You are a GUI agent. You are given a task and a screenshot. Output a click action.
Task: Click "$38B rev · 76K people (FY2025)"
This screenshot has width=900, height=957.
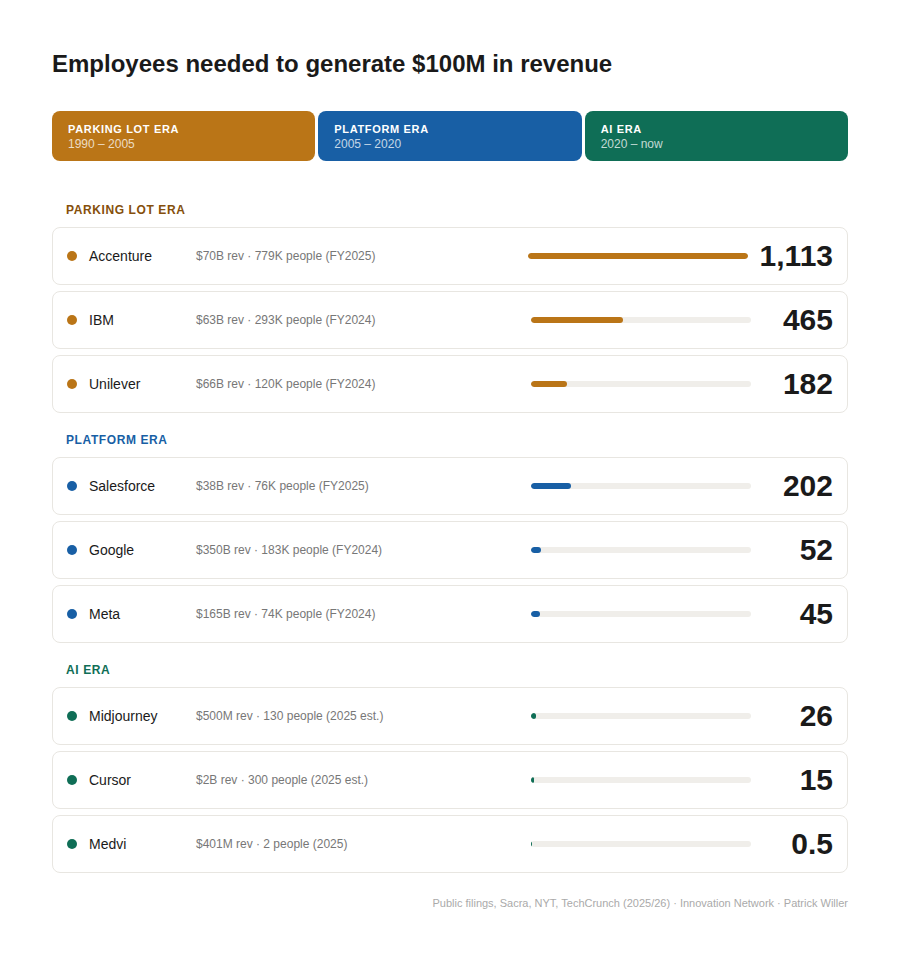282,486
